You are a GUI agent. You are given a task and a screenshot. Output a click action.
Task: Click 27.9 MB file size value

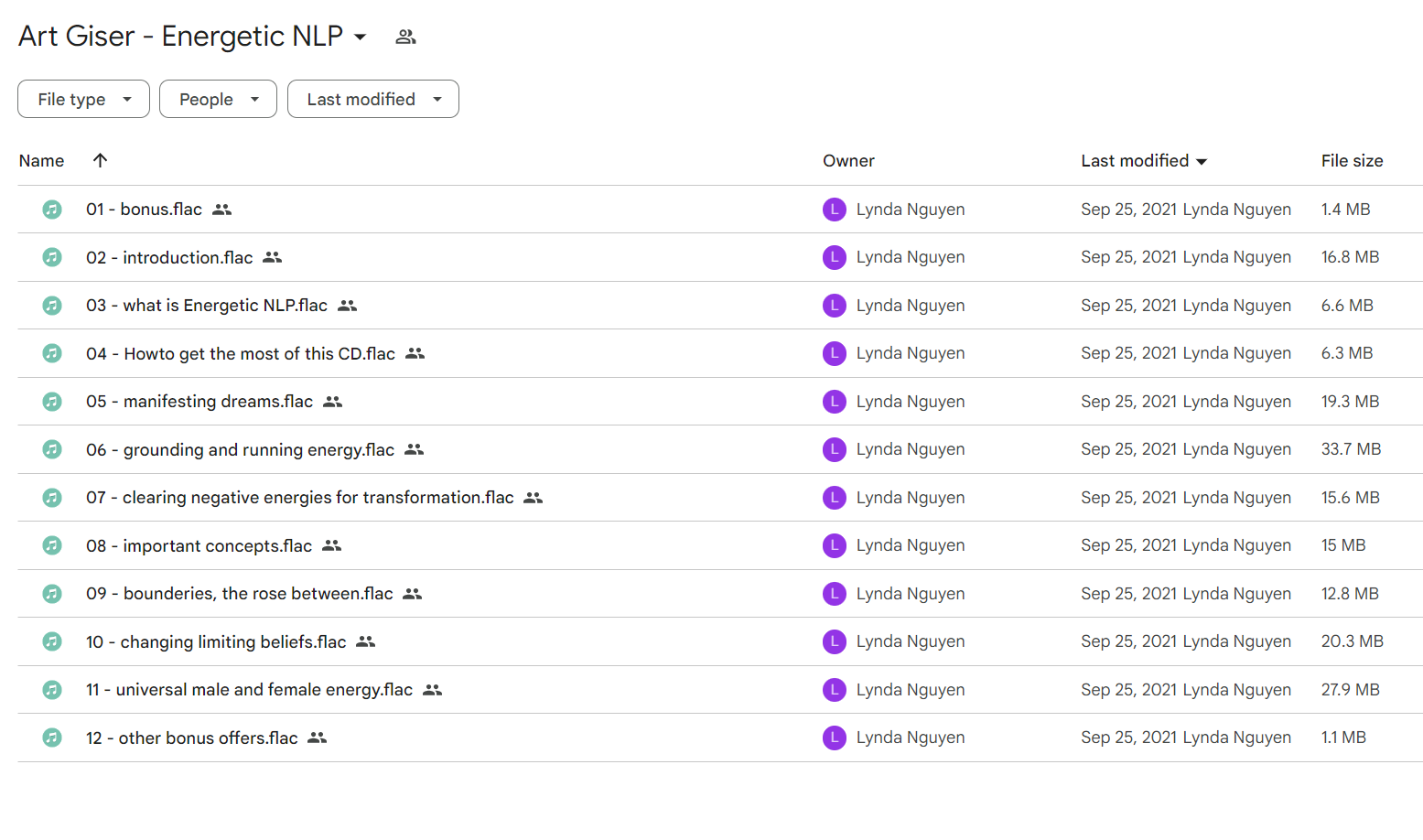[1350, 690]
